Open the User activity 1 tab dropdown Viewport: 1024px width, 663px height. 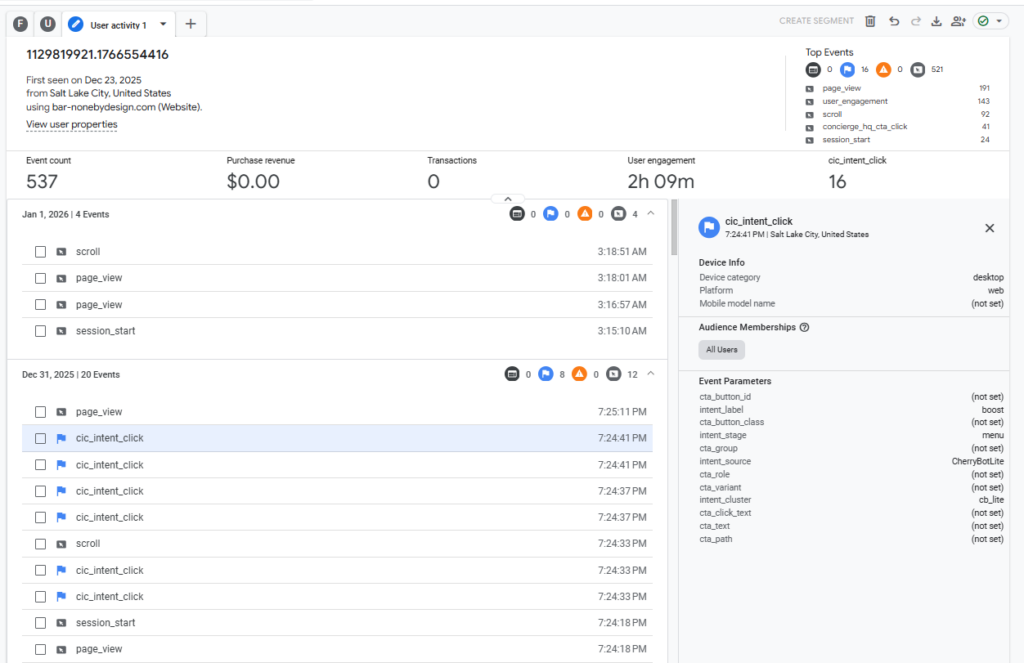pos(163,24)
